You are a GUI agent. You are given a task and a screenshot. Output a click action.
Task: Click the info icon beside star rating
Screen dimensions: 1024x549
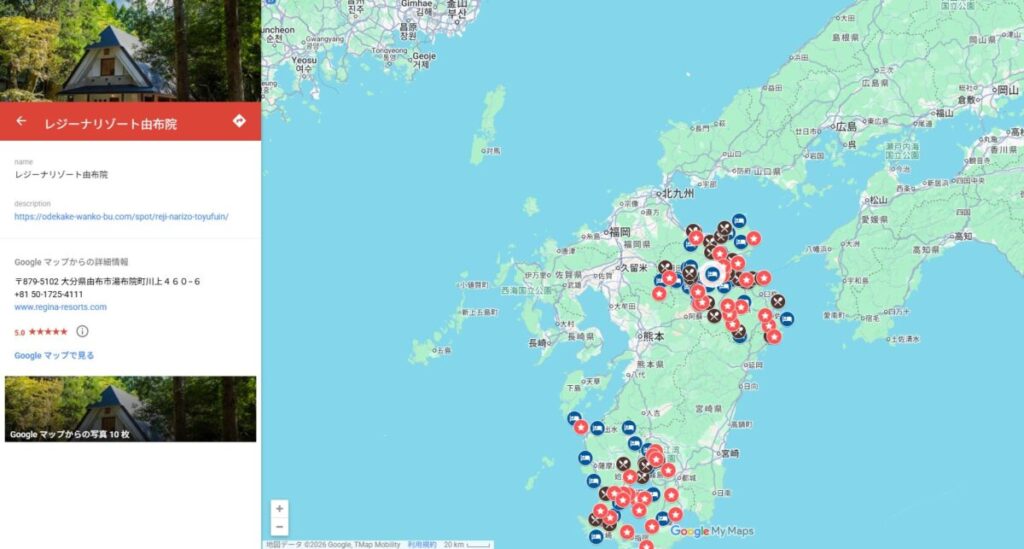[x=82, y=331]
